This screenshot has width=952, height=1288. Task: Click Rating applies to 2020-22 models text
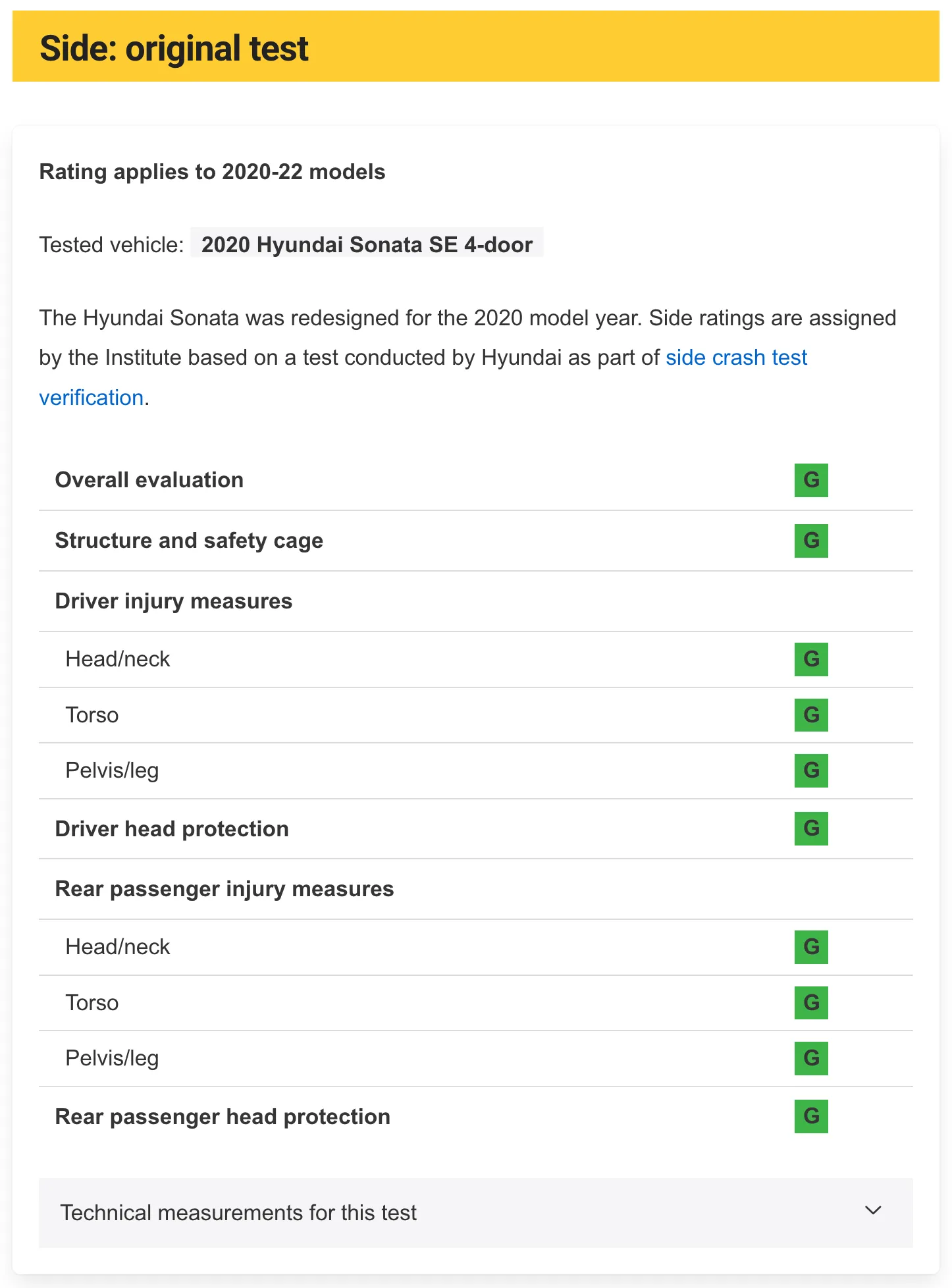pos(213,172)
